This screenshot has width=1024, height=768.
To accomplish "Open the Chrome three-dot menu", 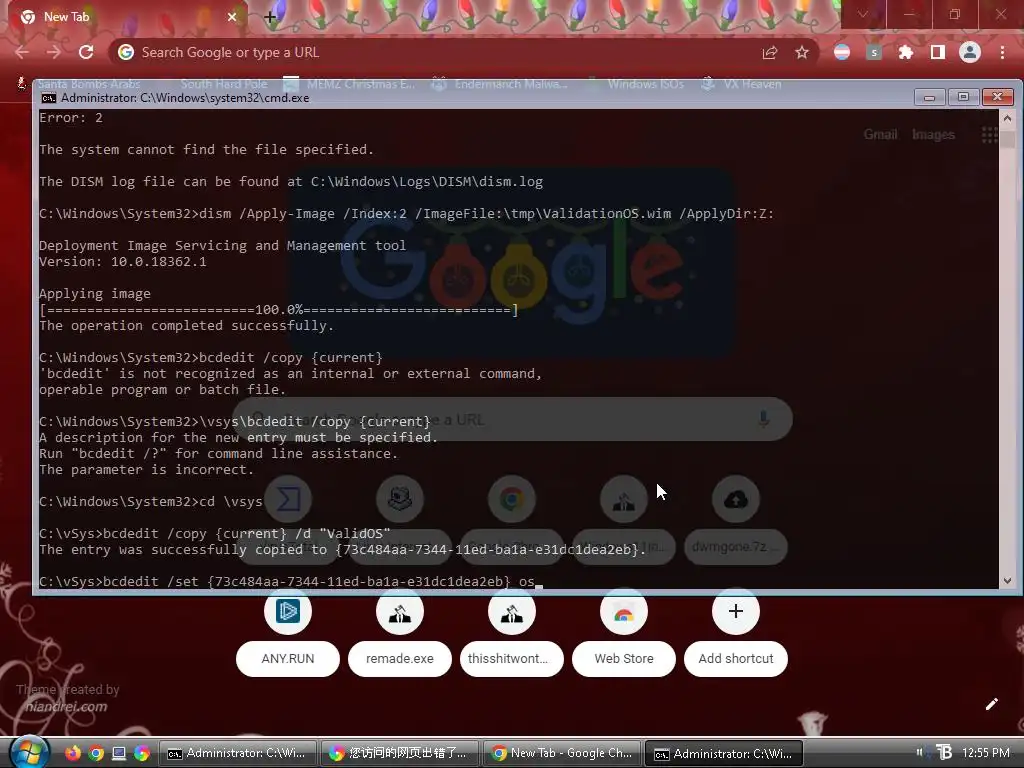I will [1002, 52].
